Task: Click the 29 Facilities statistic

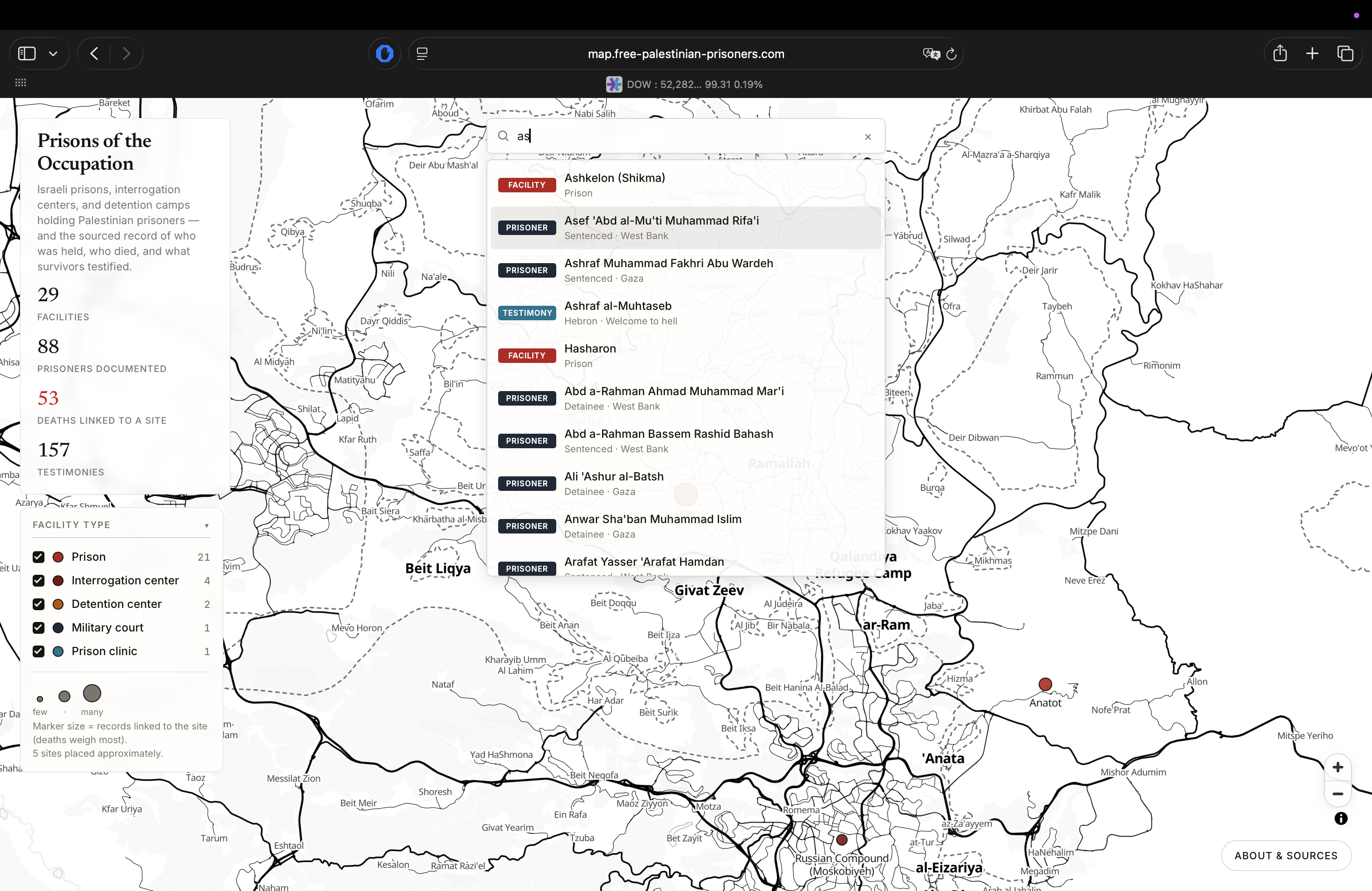Action: [x=64, y=304]
